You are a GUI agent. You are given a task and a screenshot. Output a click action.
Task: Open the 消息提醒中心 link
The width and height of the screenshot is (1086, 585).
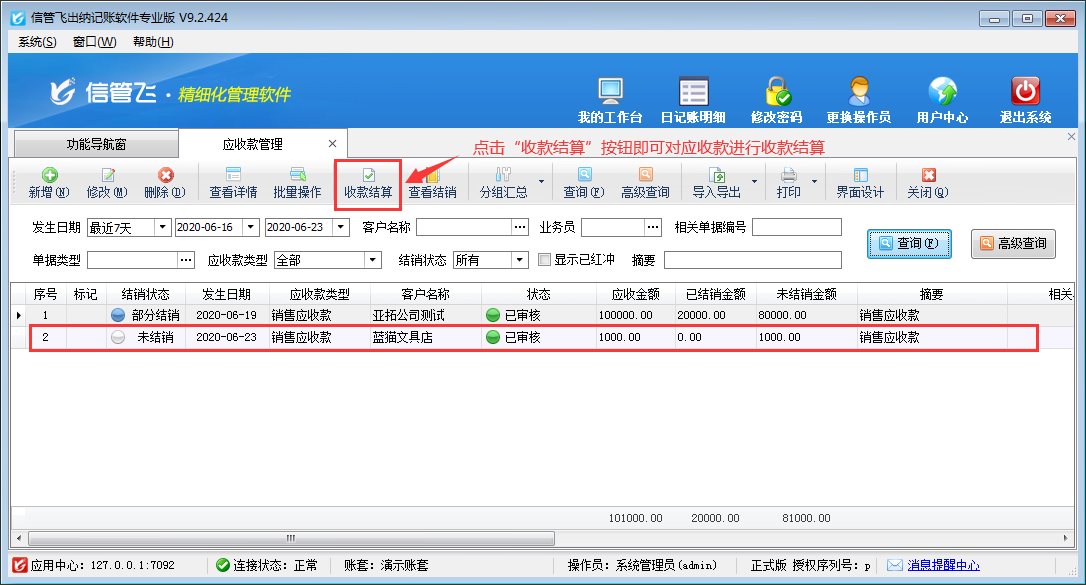coord(943,565)
